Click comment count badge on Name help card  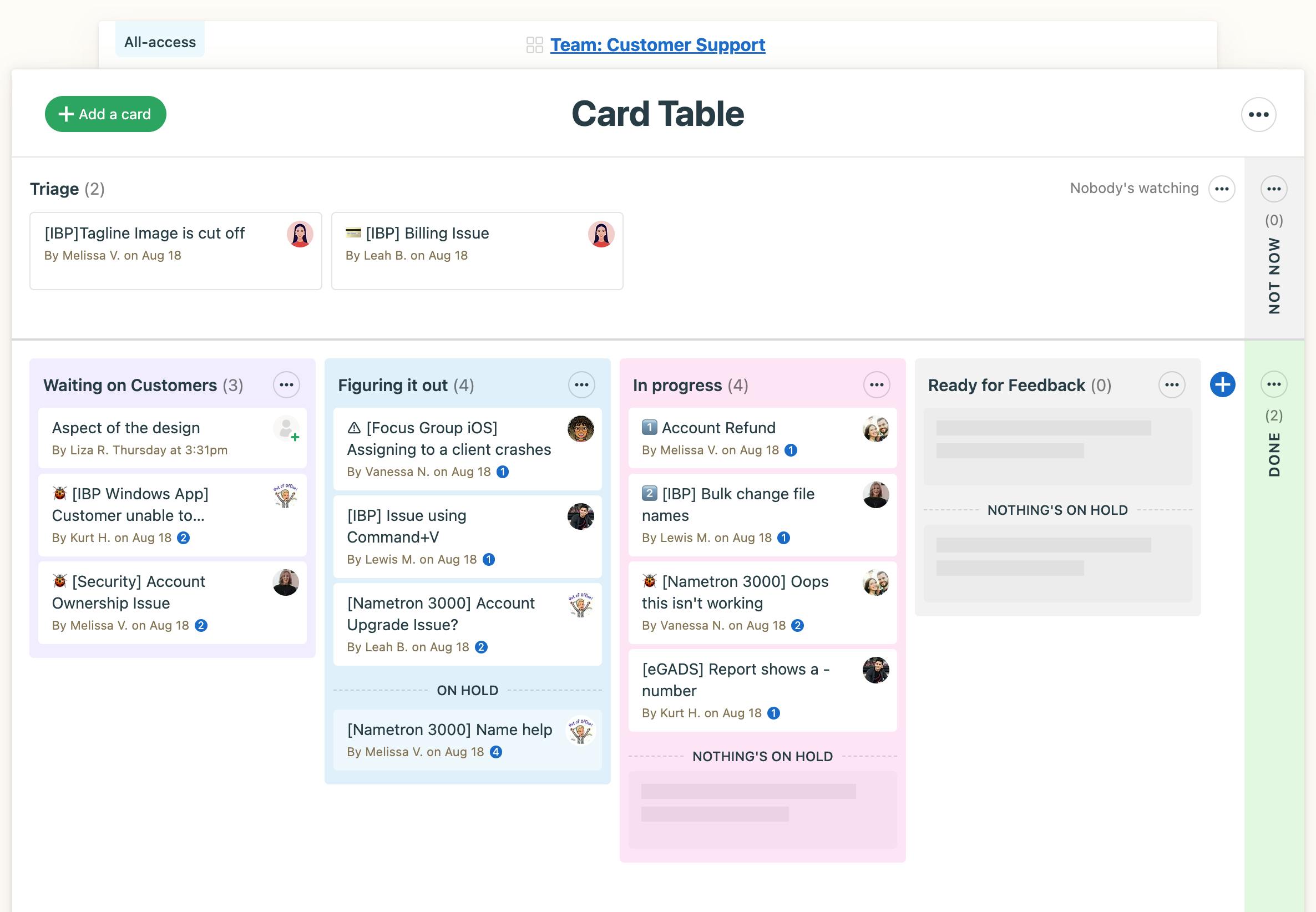click(496, 752)
